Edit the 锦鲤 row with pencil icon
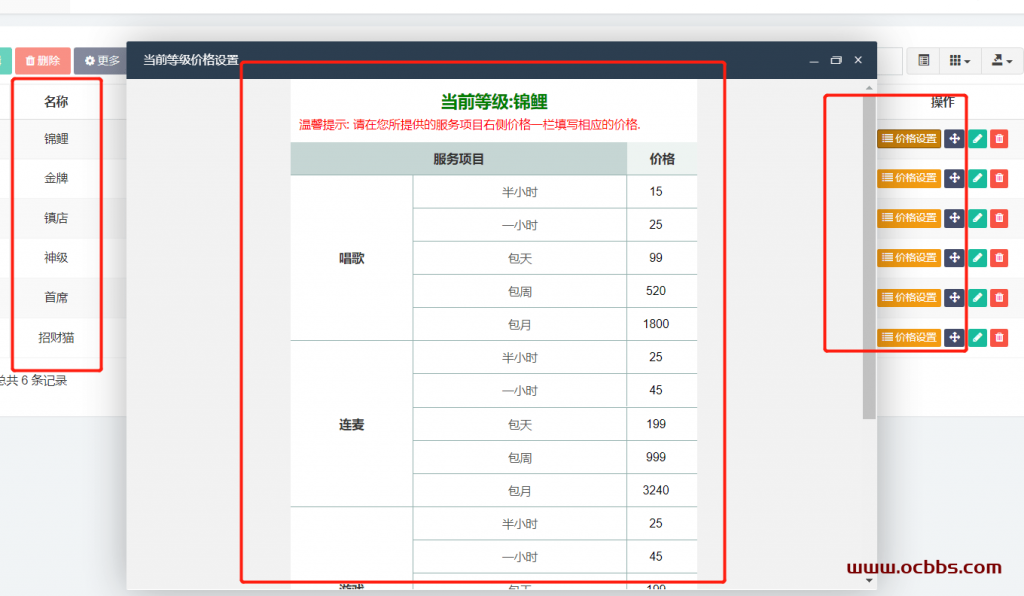The image size is (1024, 596). tap(977, 138)
